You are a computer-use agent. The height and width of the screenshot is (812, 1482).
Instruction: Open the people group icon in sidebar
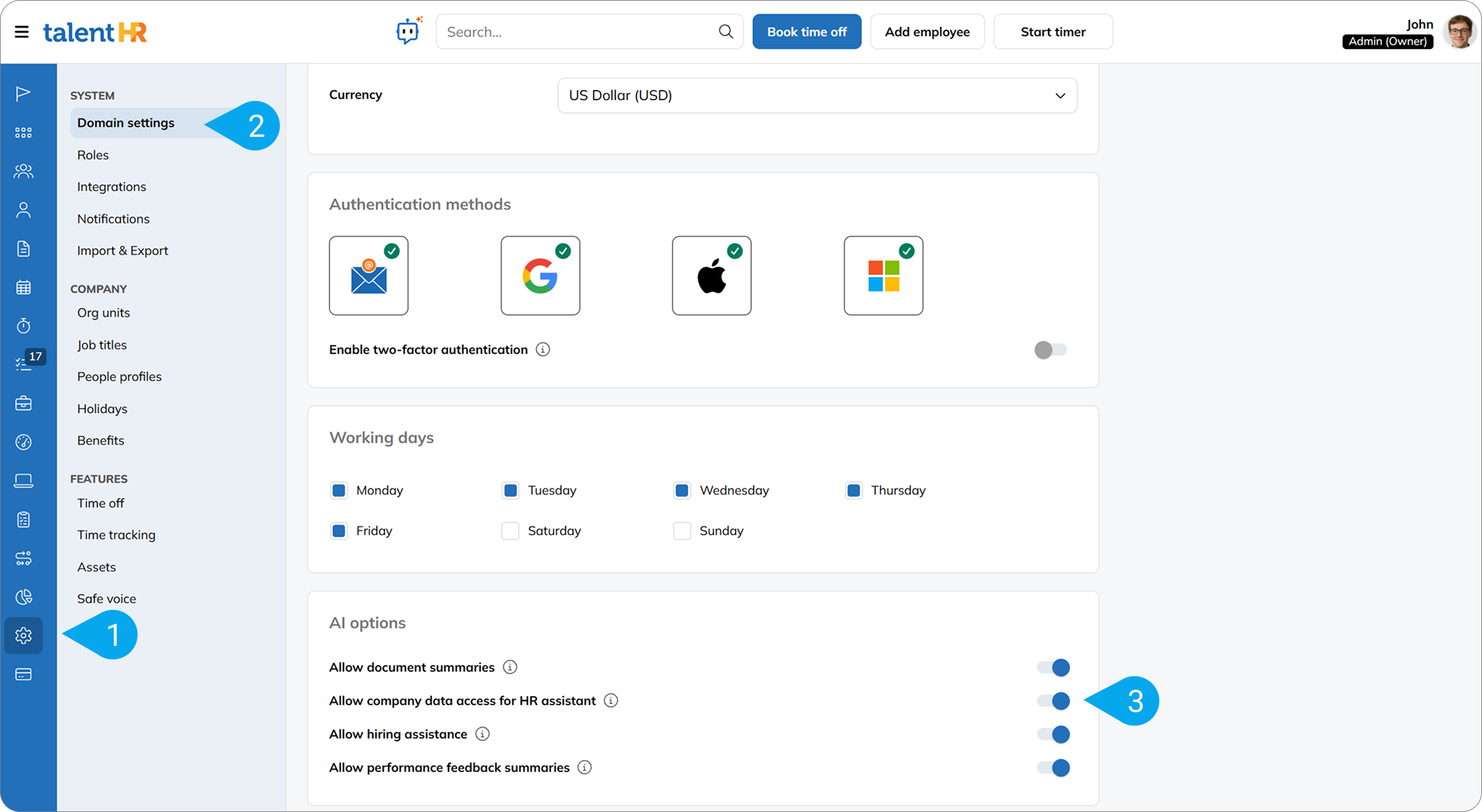pos(23,171)
